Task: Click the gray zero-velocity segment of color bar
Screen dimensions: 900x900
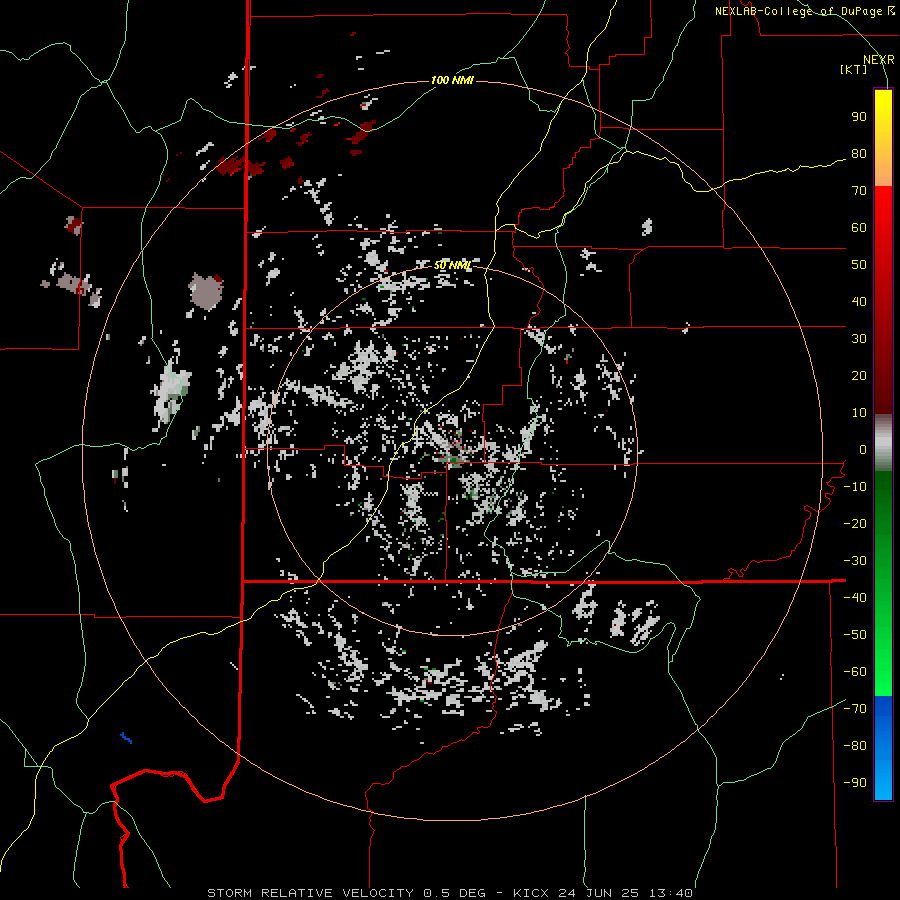Action: (883, 443)
